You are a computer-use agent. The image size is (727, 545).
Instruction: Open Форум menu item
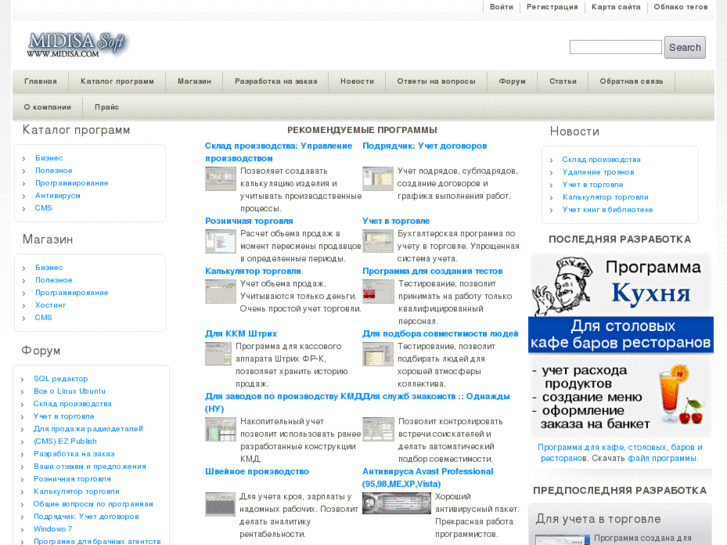[512, 81]
